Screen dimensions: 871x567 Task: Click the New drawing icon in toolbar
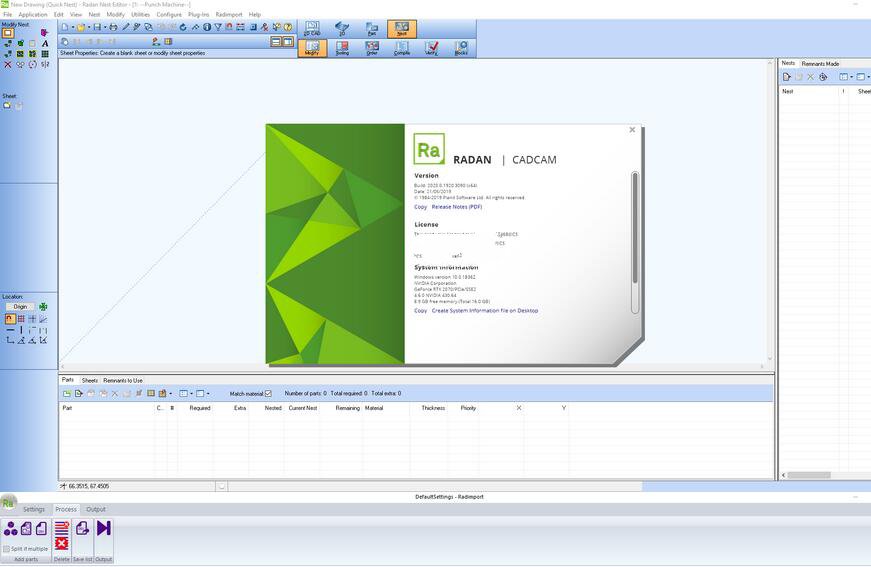(65, 27)
